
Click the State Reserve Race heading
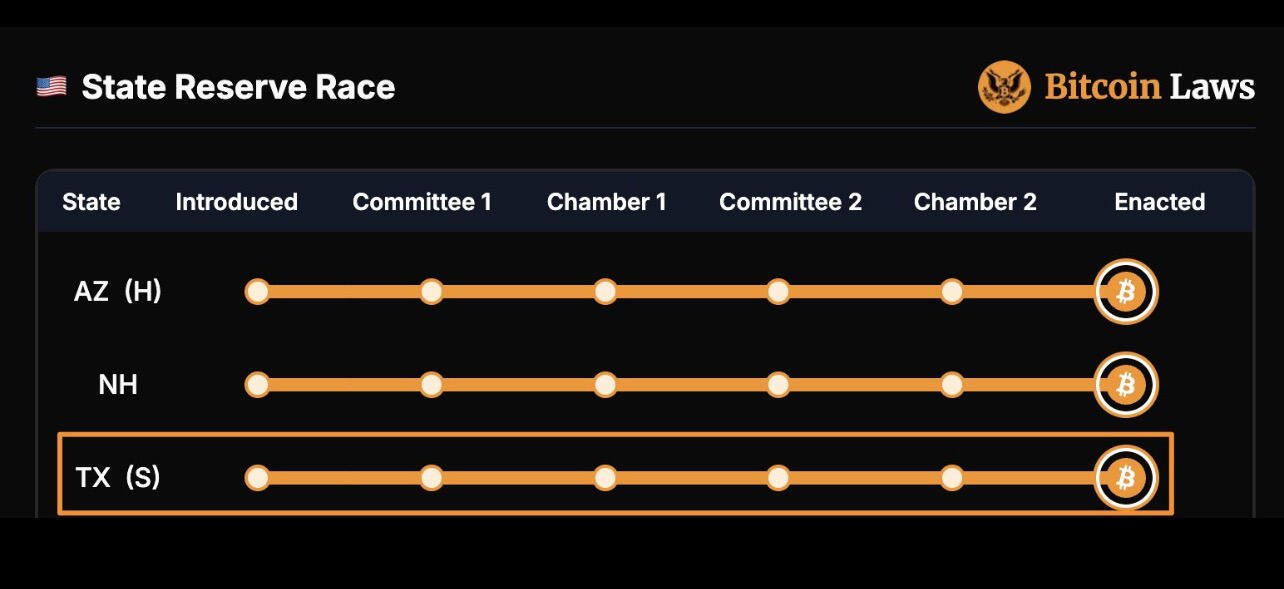tap(238, 87)
